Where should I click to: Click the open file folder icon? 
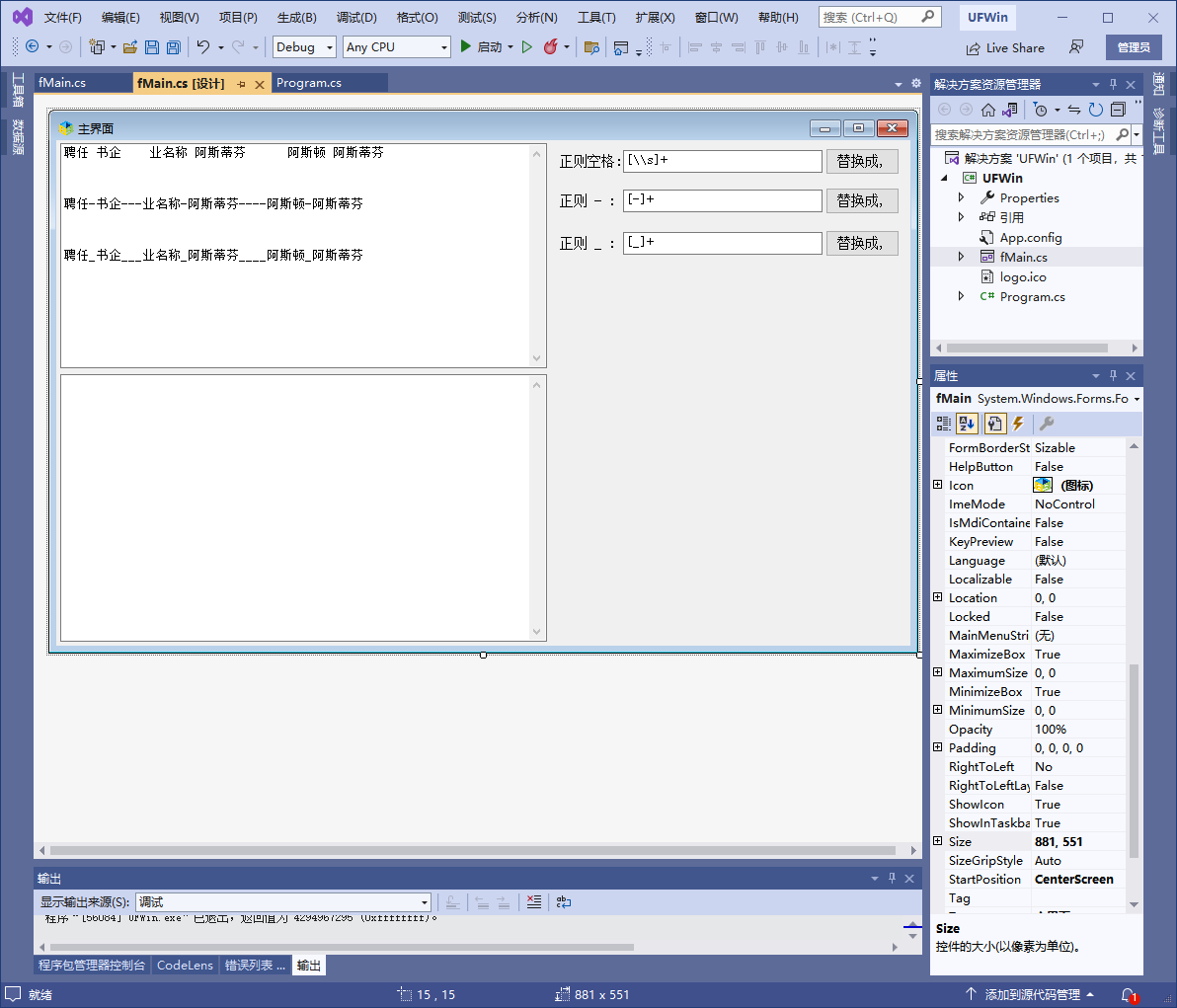pyautogui.click(x=130, y=47)
